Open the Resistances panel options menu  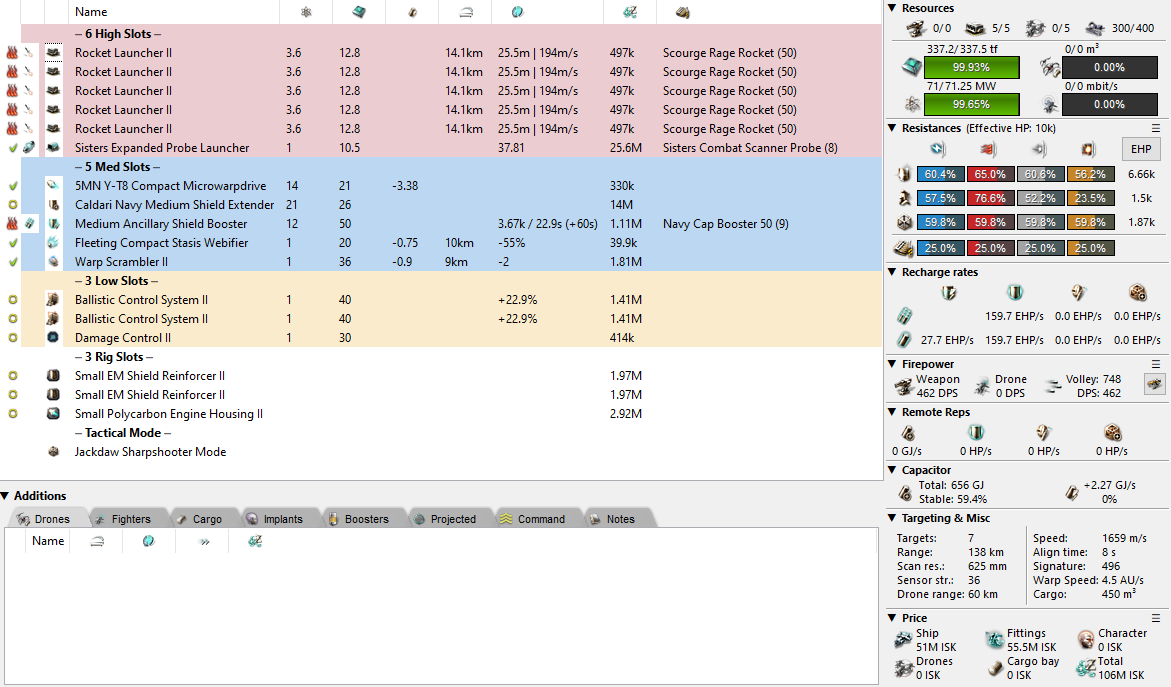point(1156,128)
